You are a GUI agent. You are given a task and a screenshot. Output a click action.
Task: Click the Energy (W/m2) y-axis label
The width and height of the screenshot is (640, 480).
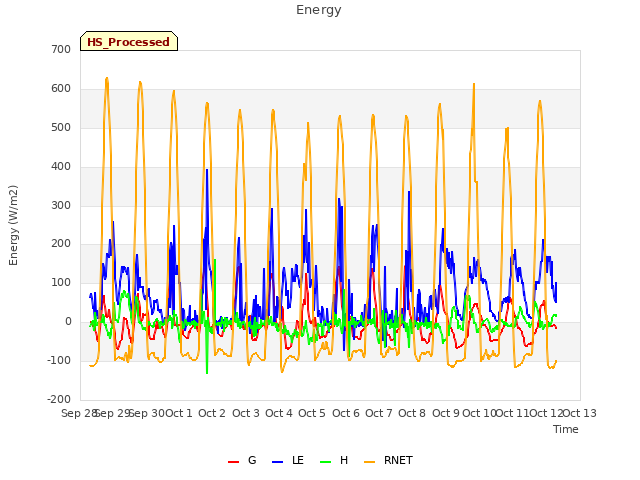(13, 225)
